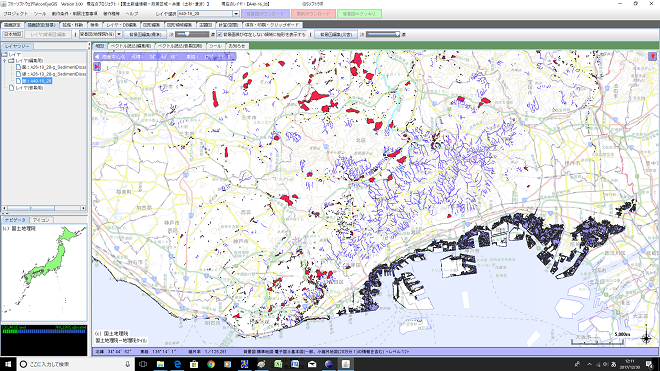Click the layer tree horizontal scrollbar
The height and width of the screenshot is (371, 660).
[44, 208]
